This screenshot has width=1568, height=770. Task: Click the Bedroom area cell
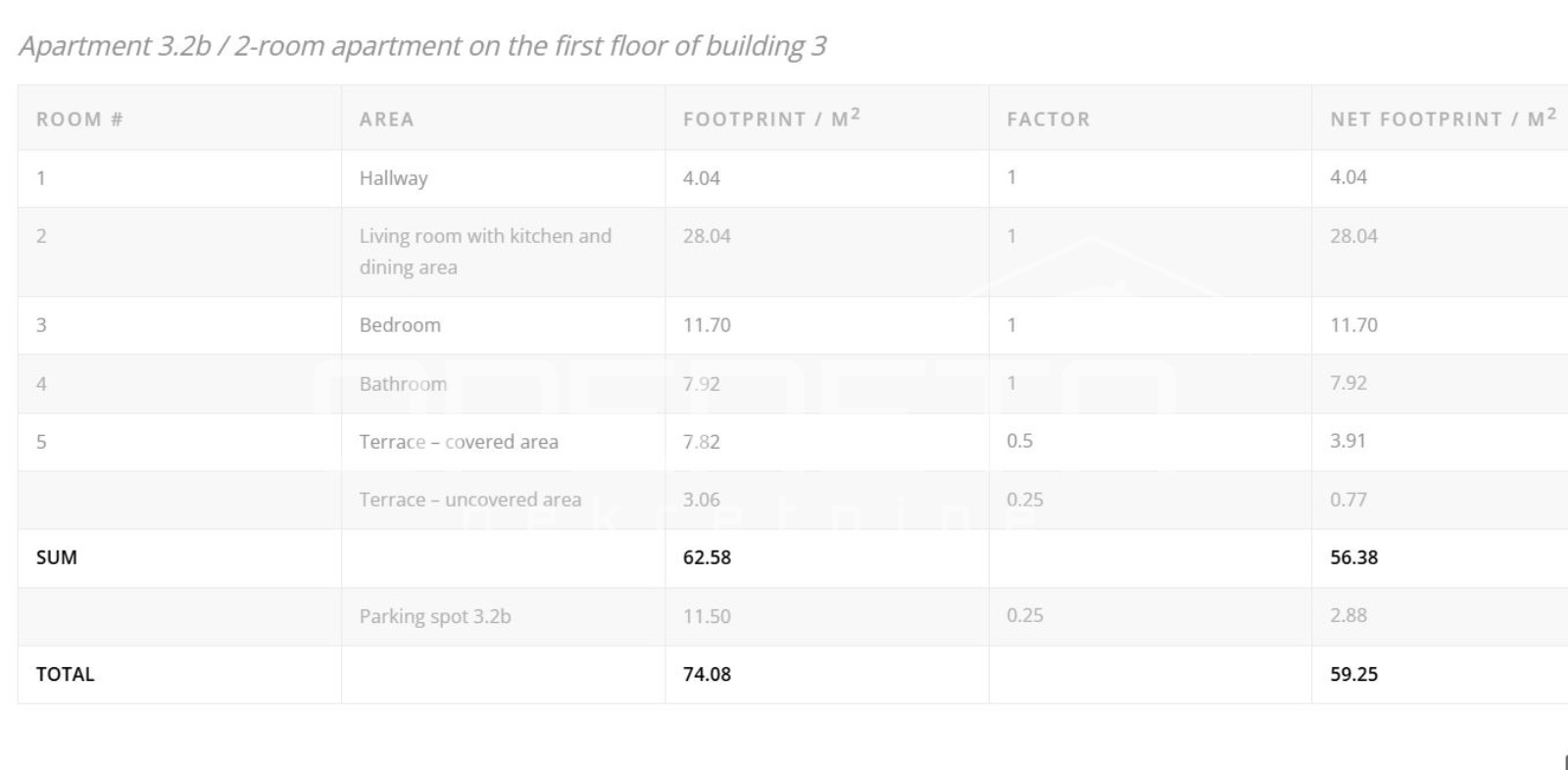pos(400,325)
